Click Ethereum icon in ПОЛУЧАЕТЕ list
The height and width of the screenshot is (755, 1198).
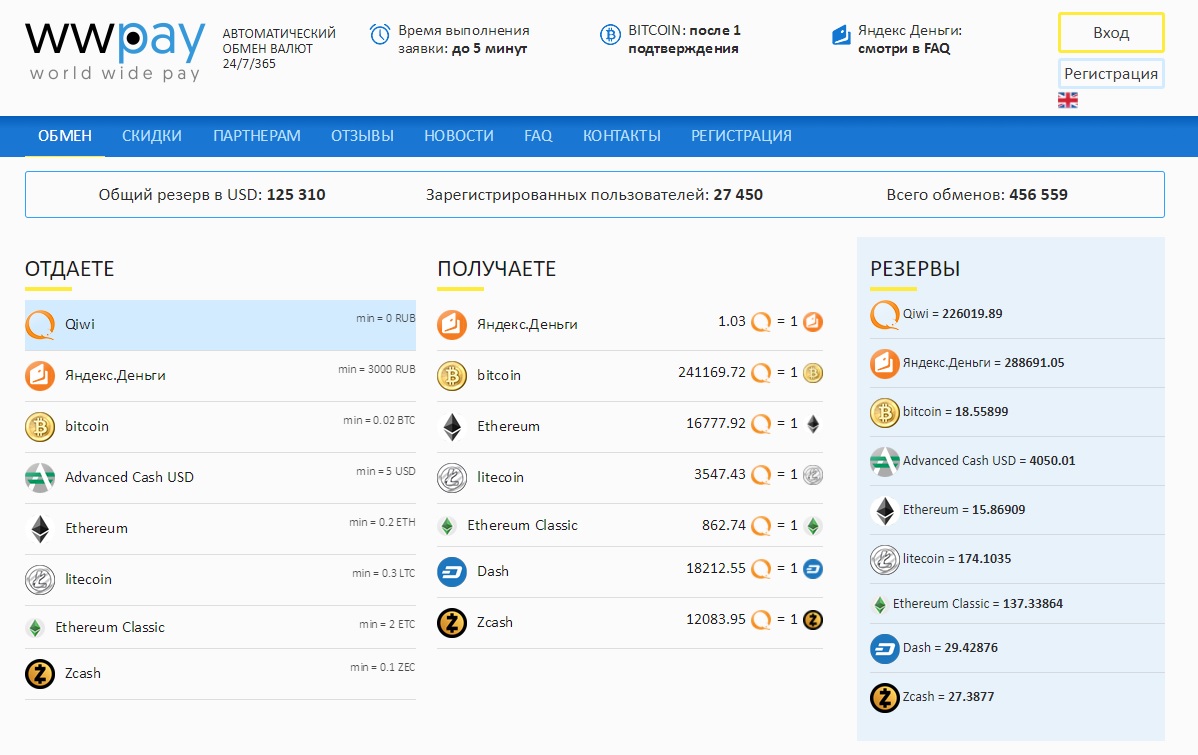[x=452, y=427]
